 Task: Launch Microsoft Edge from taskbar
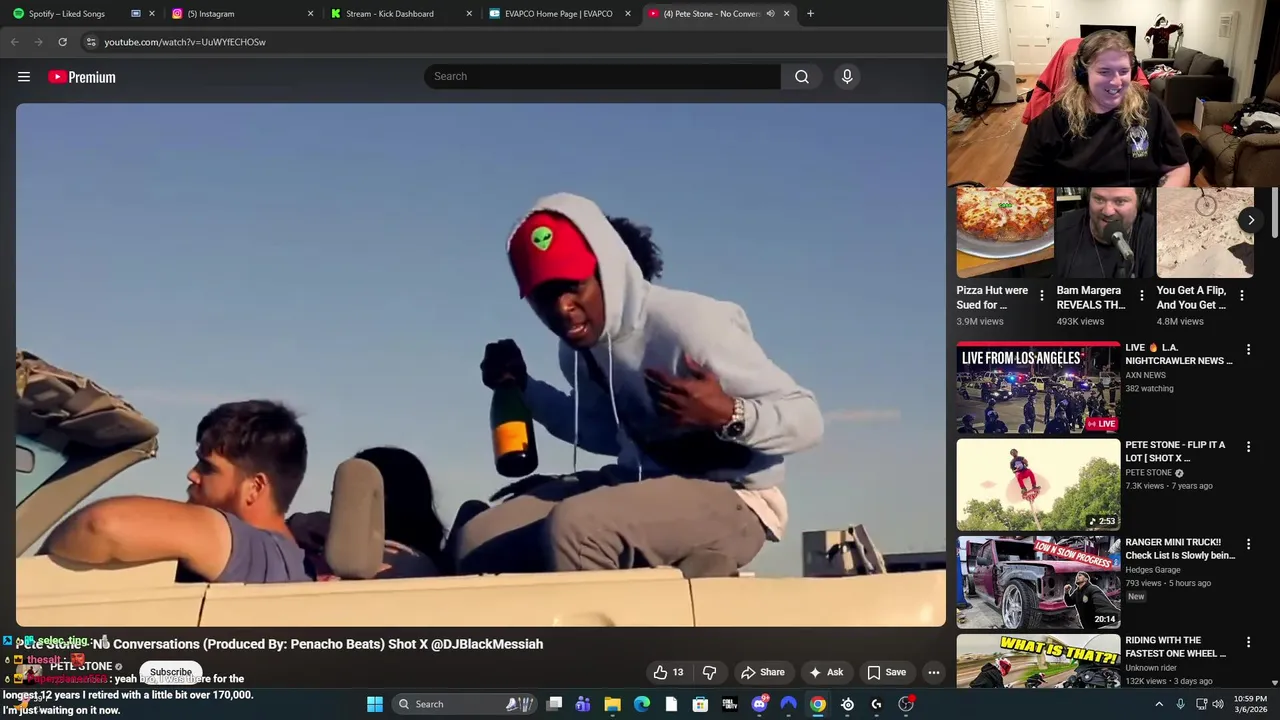point(642,704)
